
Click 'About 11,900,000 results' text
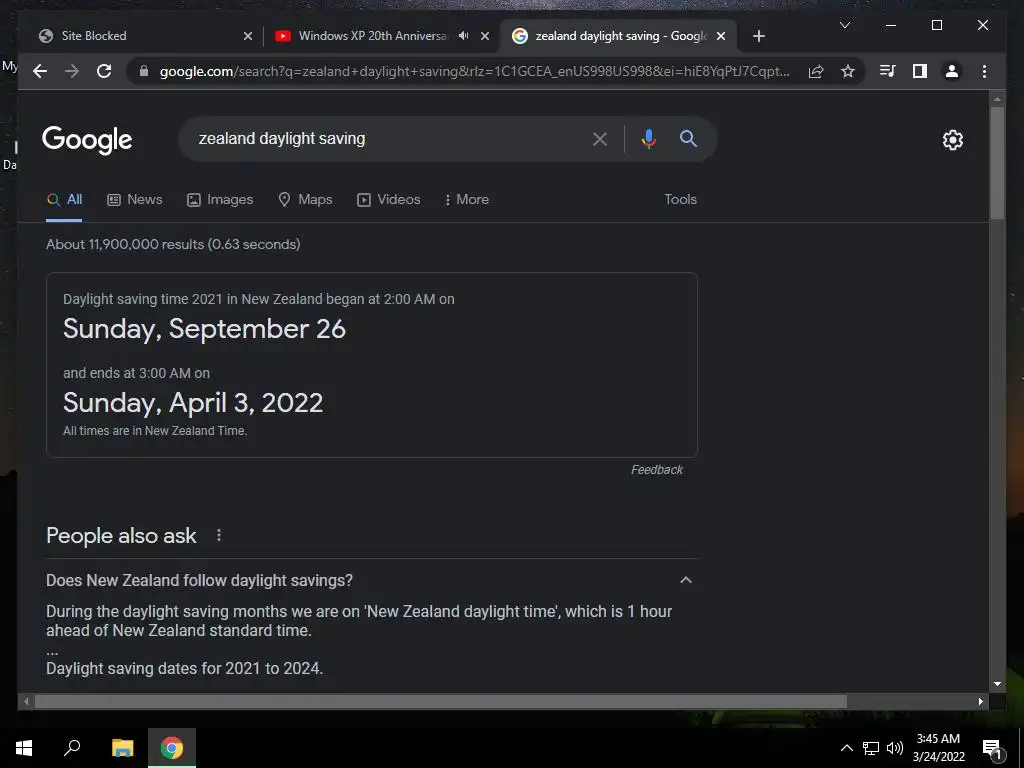(125, 244)
